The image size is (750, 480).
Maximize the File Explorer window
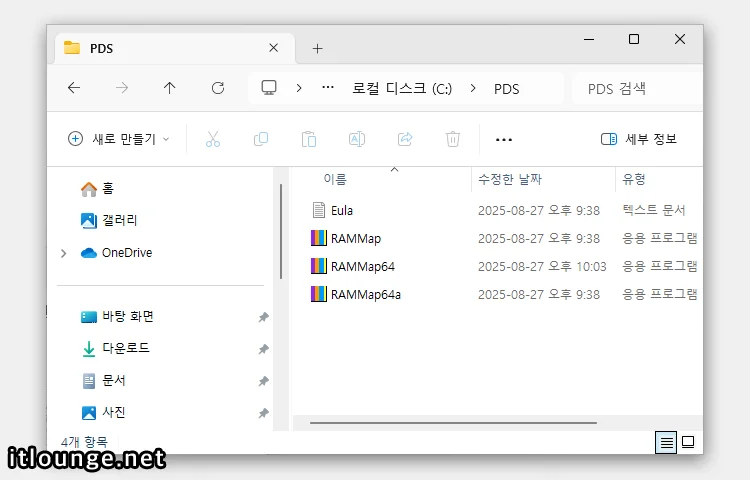point(634,39)
